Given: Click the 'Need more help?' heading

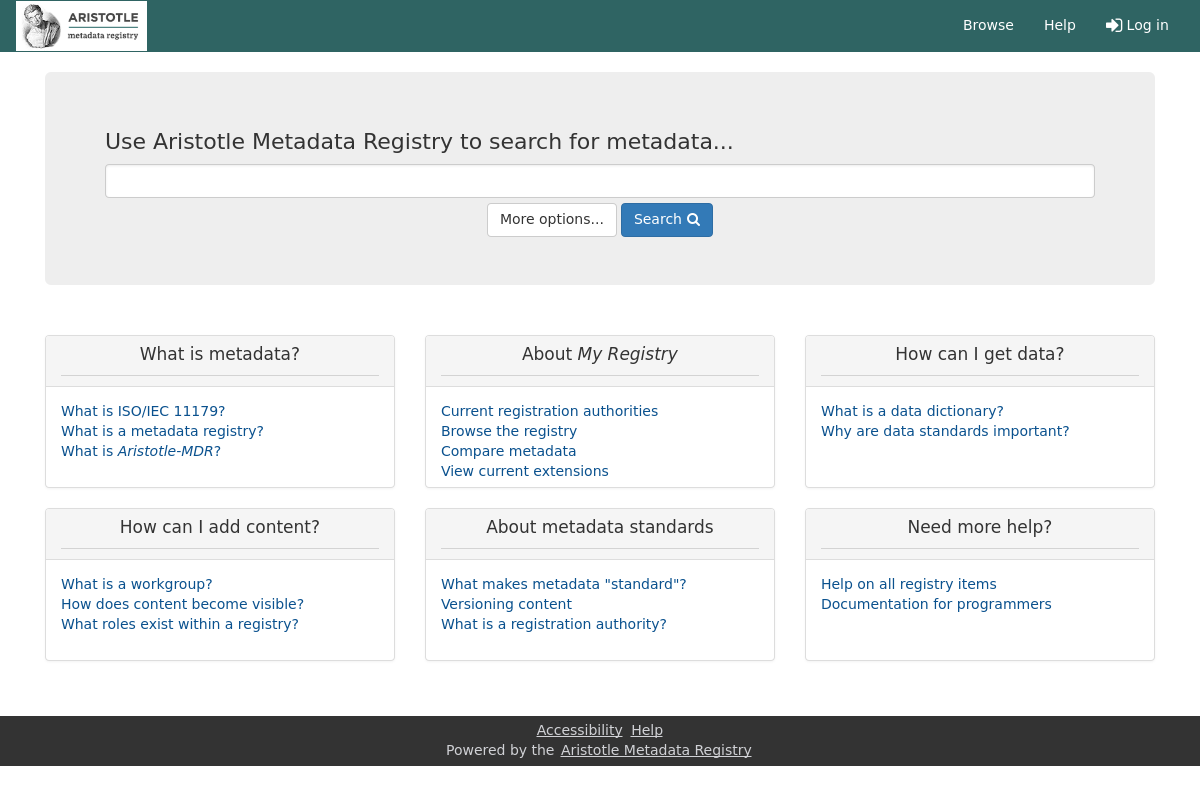Looking at the screenshot, I should pos(980,527).
